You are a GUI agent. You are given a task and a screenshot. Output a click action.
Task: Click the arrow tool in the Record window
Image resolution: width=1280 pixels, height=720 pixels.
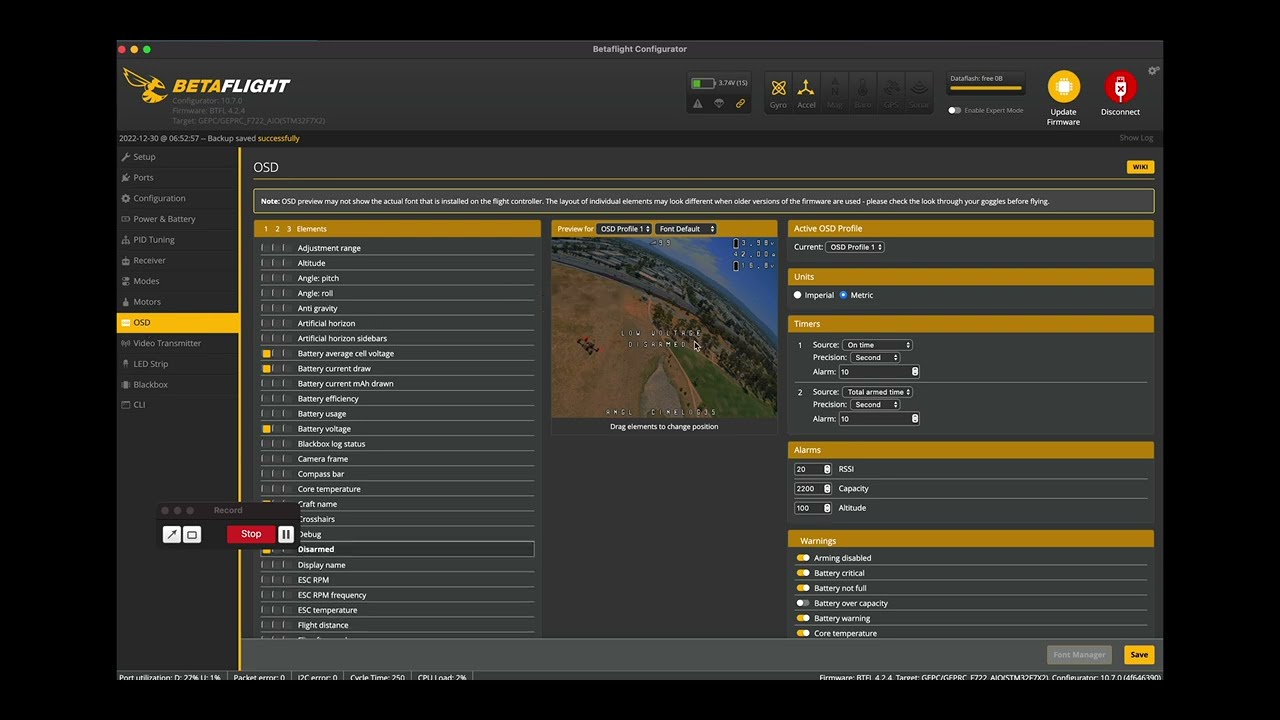(172, 535)
